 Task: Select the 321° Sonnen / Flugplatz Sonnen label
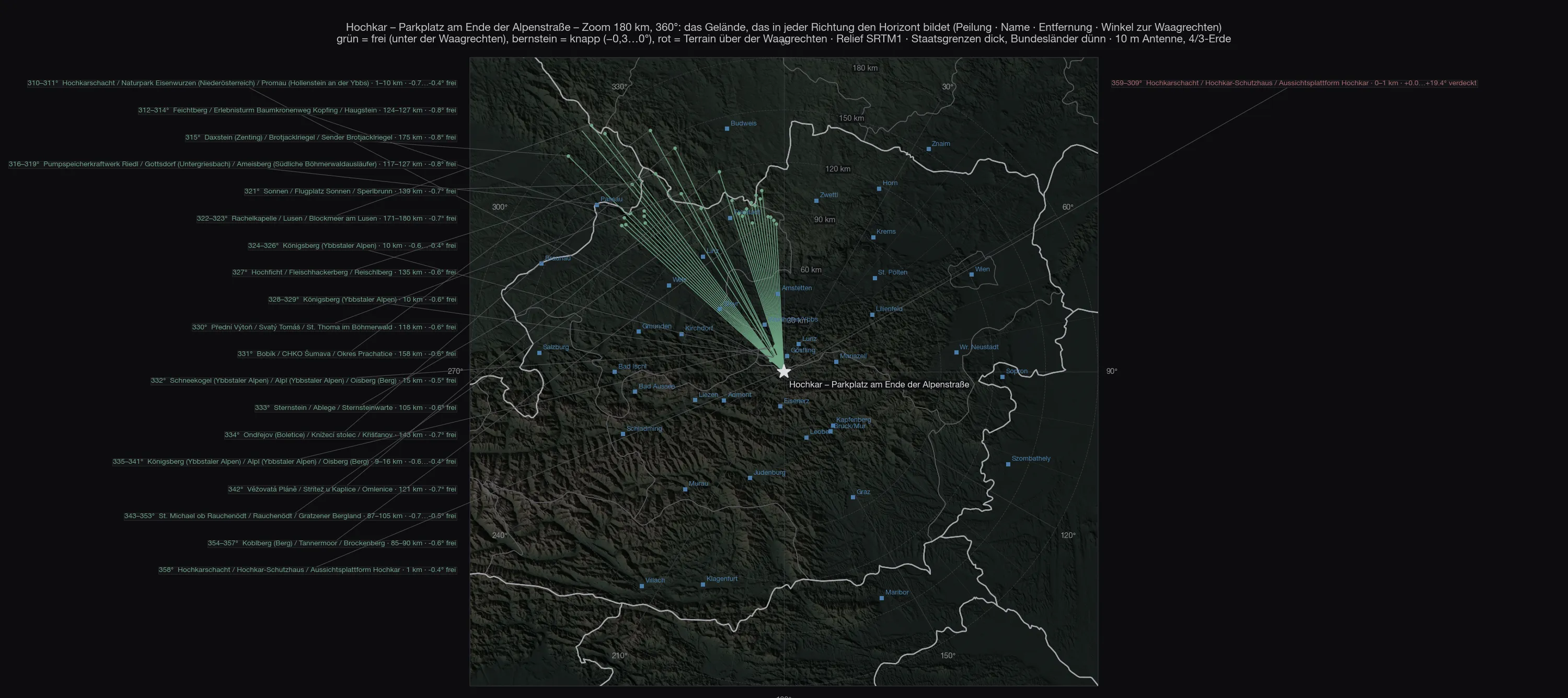click(x=350, y=191)
